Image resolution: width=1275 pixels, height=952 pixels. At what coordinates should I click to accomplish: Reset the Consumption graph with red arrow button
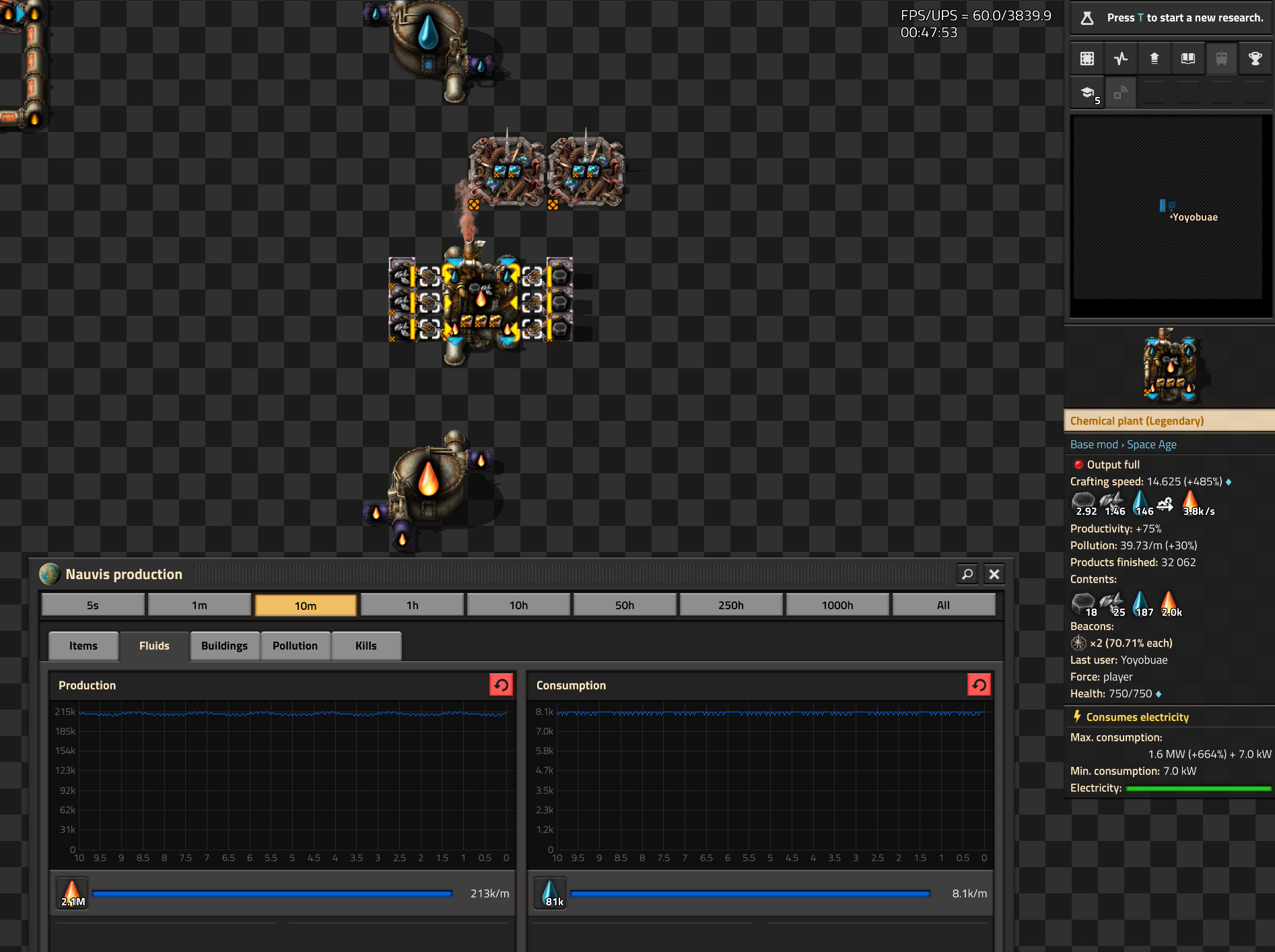(979, 685)
